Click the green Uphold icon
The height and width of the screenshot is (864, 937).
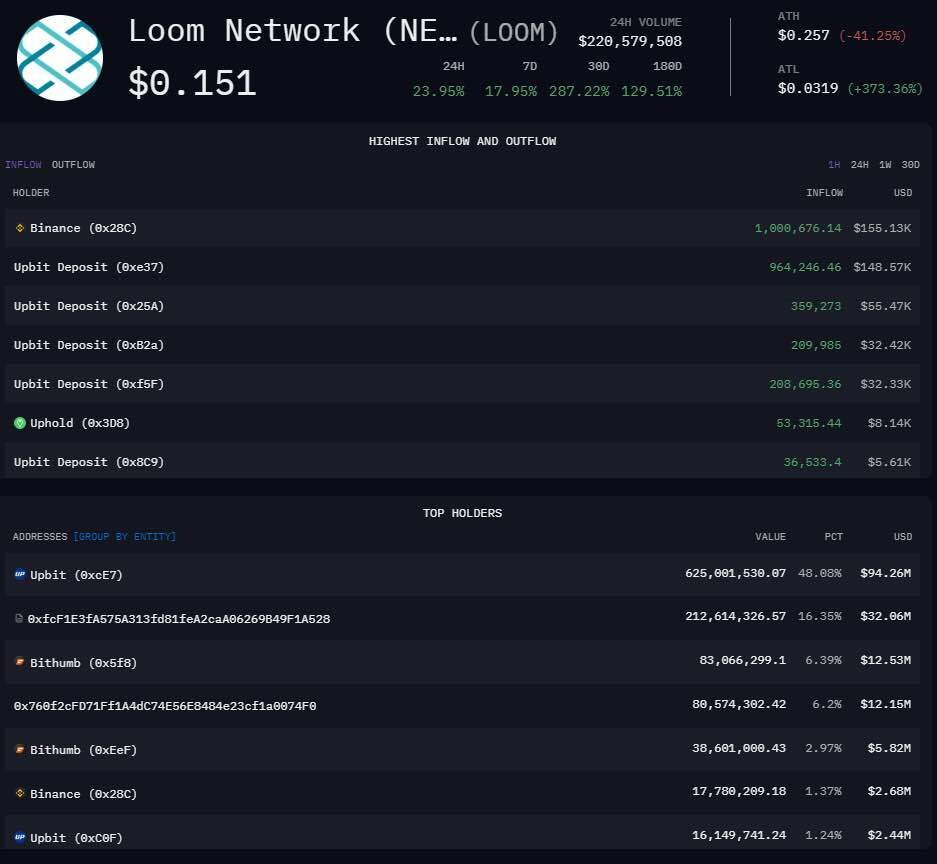point(19,423)
